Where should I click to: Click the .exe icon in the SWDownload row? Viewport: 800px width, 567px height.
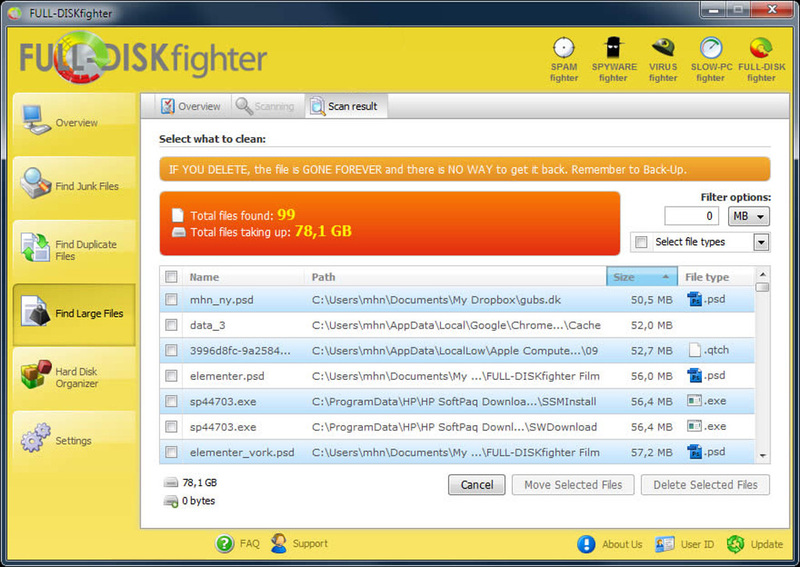[694, 426]
